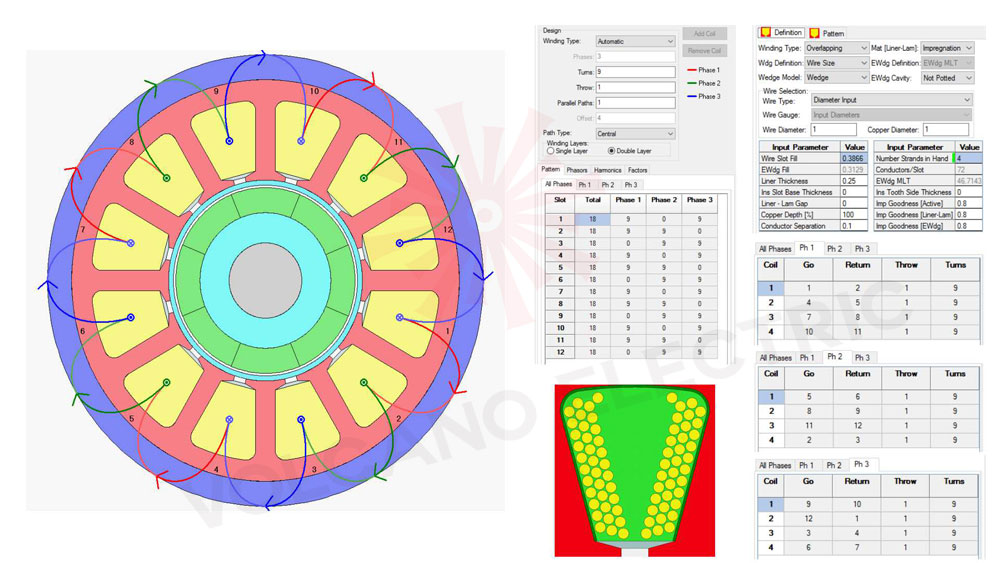Viewport: 1000px width, 563px height.
Task: Click the Imp Goodness [Active] value 0.8
Action: [x=969, y=203]
